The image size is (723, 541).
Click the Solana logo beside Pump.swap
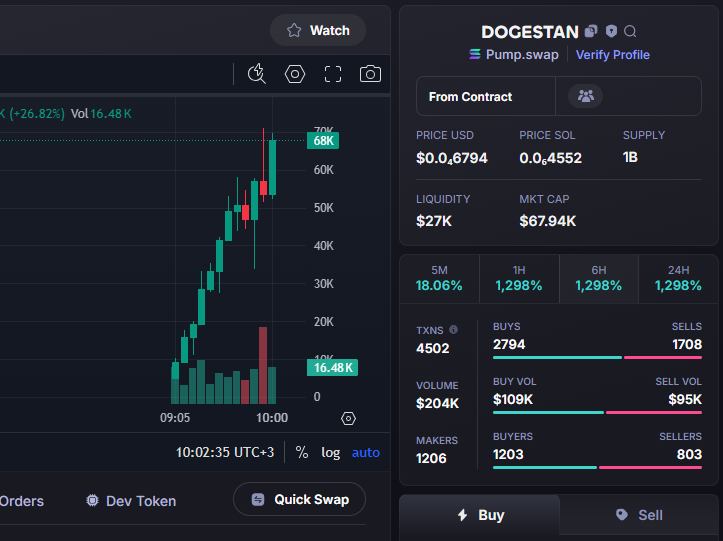[x=474, y=54]
